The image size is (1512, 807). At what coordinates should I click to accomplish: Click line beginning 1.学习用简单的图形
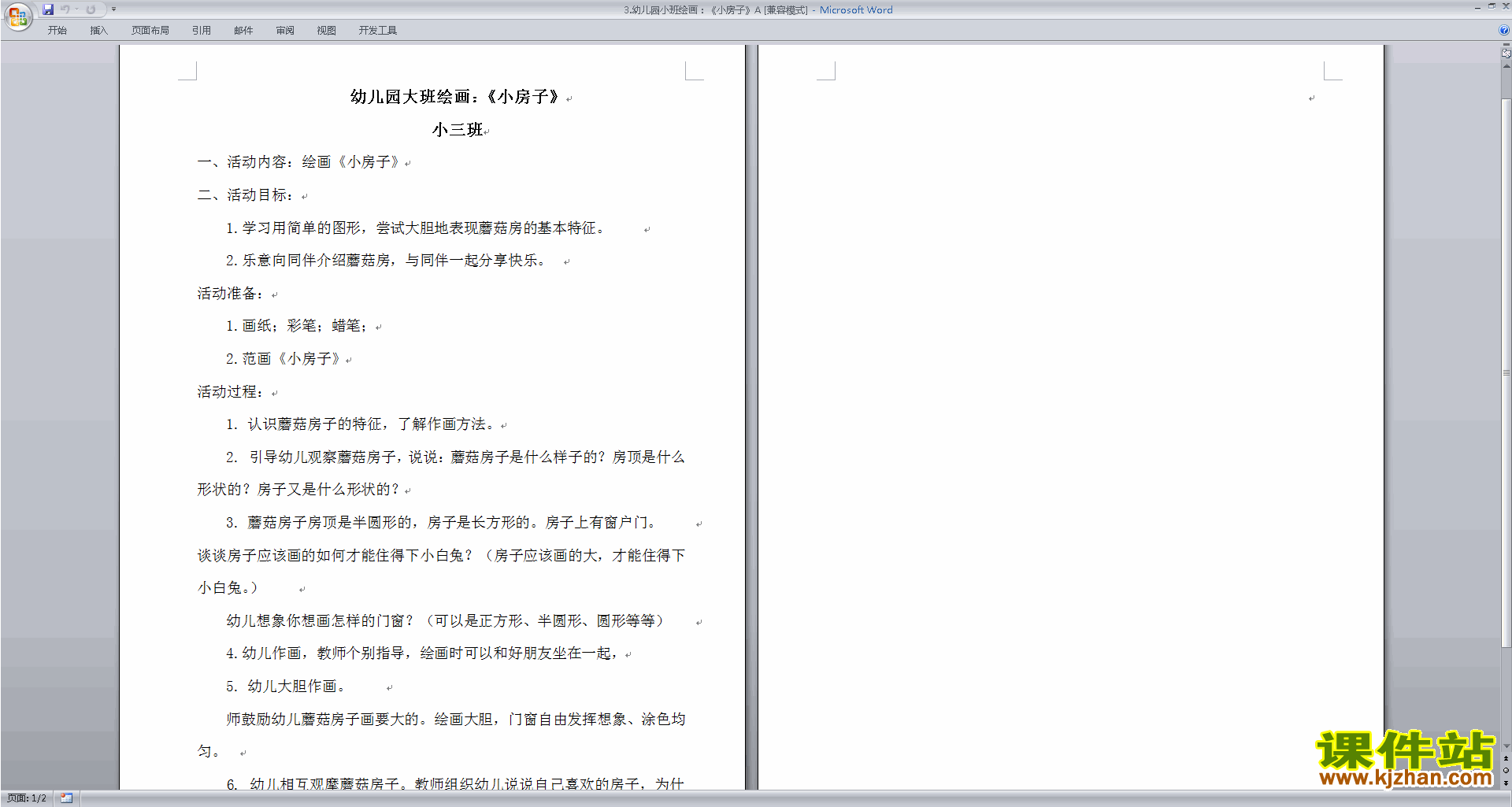pyautogui.click(x=416, y=228)
